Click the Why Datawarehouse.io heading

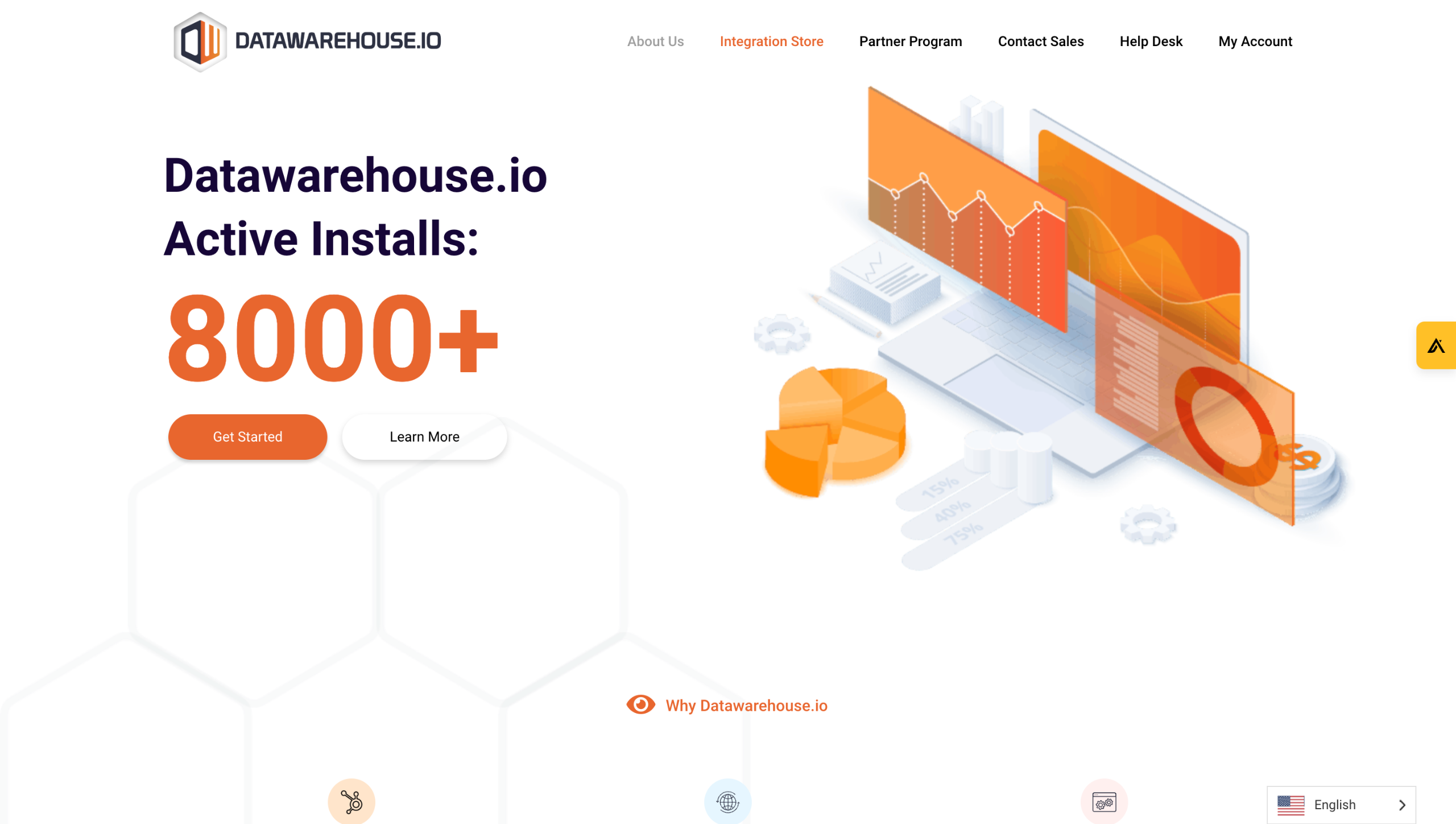coord(746,706)
